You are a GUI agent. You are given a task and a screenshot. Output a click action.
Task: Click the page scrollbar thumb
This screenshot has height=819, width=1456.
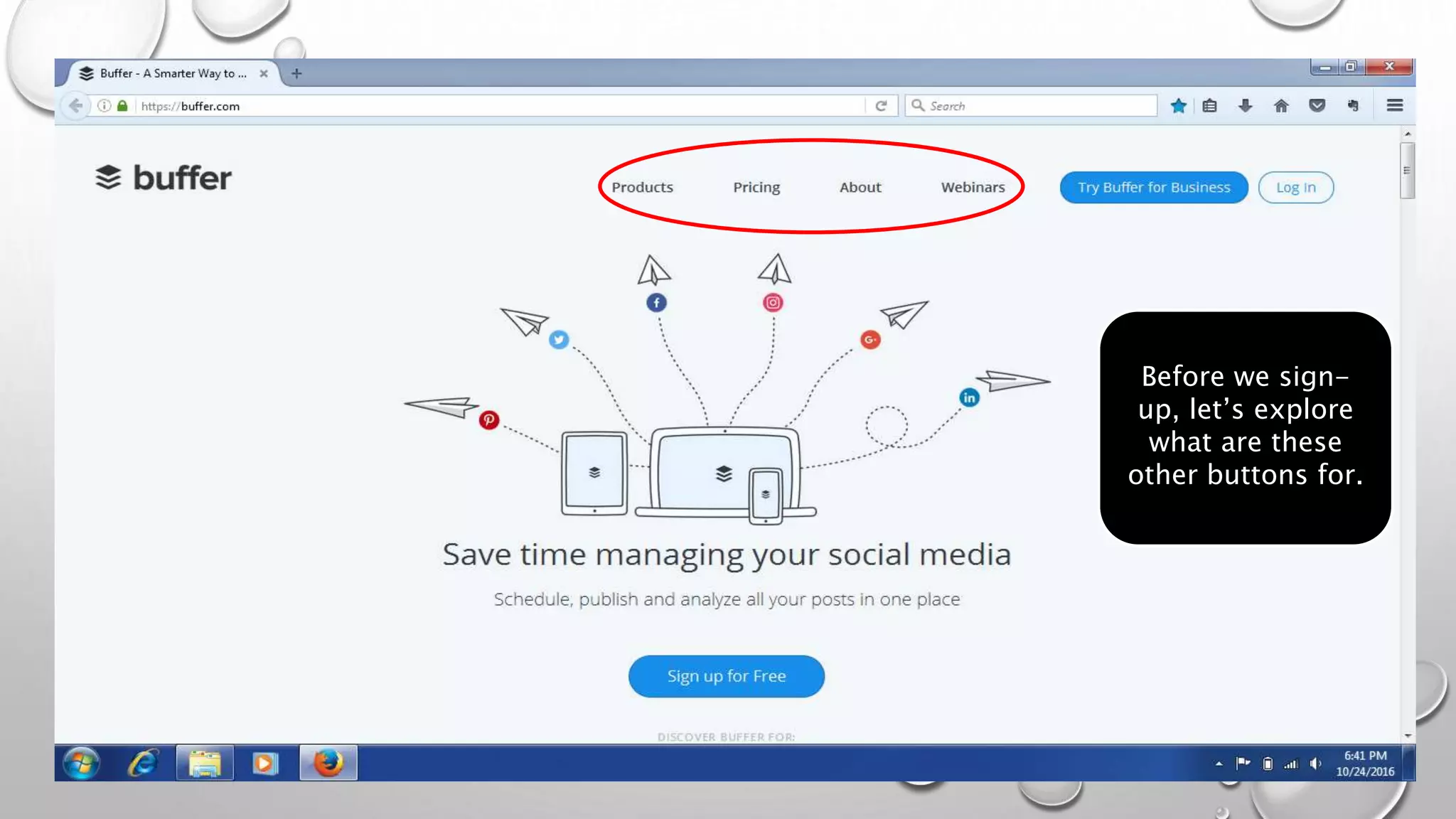[x=1407, y=171]
